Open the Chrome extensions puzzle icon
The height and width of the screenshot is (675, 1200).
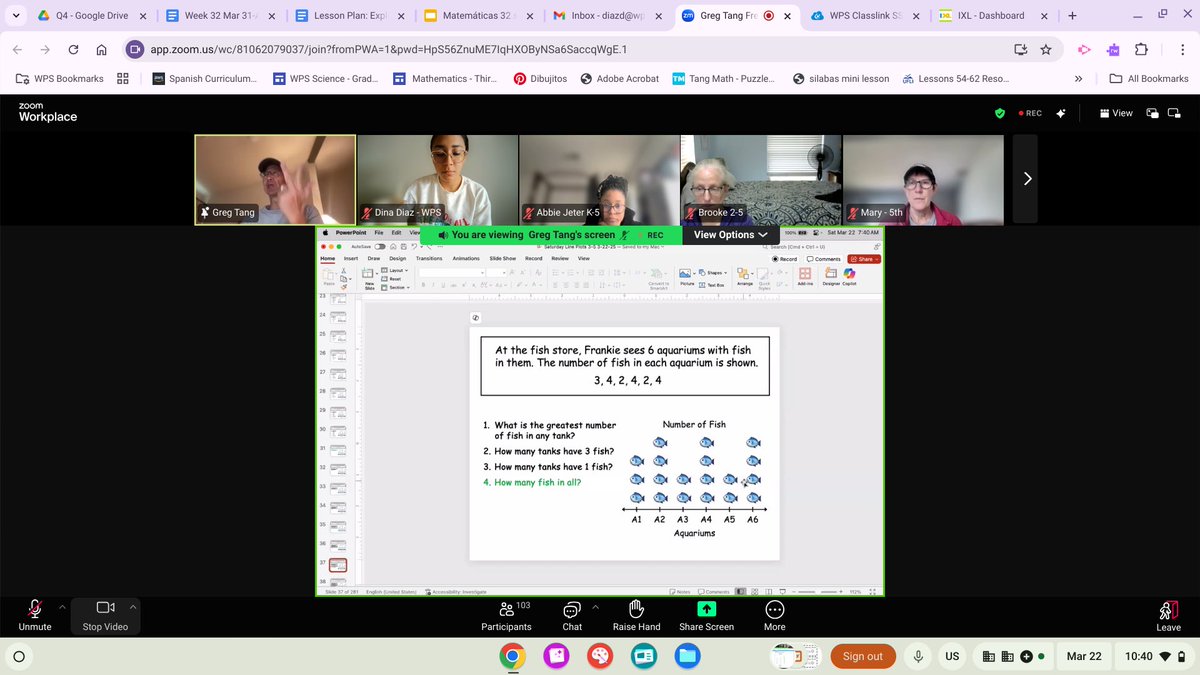click(1141, 49)
